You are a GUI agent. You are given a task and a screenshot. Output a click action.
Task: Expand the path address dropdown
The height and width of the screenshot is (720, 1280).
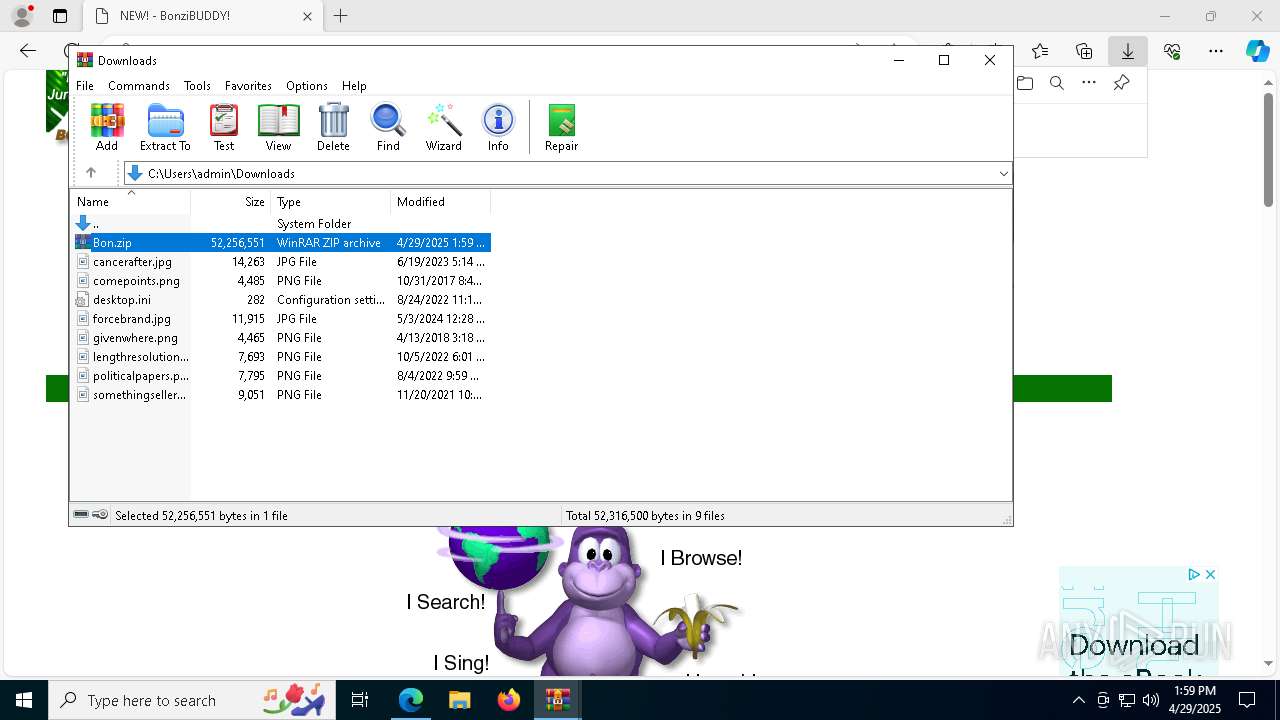coord(1003,174)
